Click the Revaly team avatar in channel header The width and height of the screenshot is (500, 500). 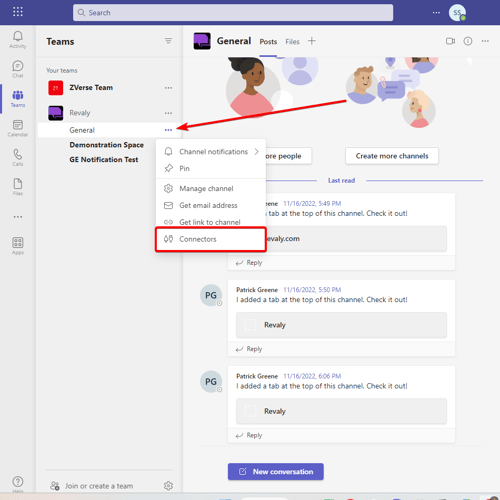(202, 41)
